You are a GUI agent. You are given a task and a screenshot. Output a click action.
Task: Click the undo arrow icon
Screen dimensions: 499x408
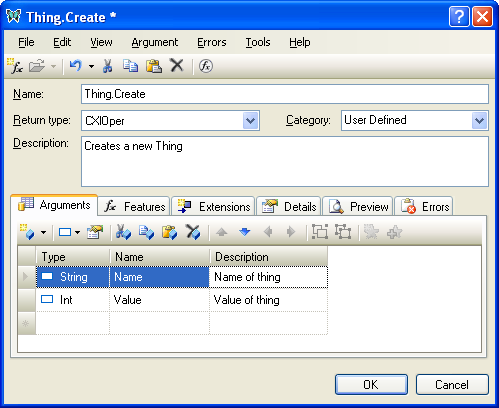click(75, 66)
